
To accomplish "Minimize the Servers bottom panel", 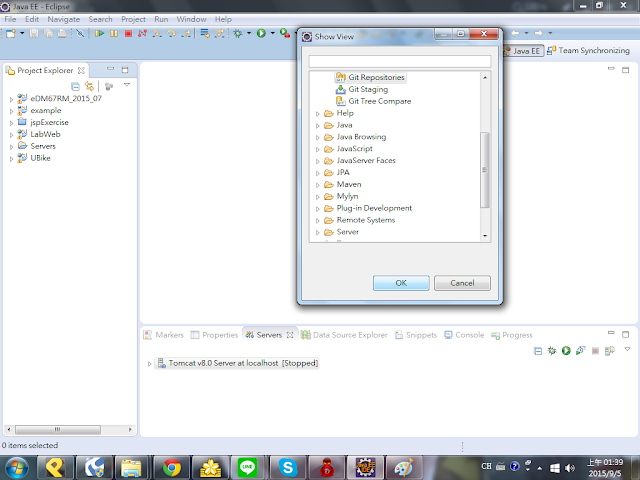I will point(611,334).
